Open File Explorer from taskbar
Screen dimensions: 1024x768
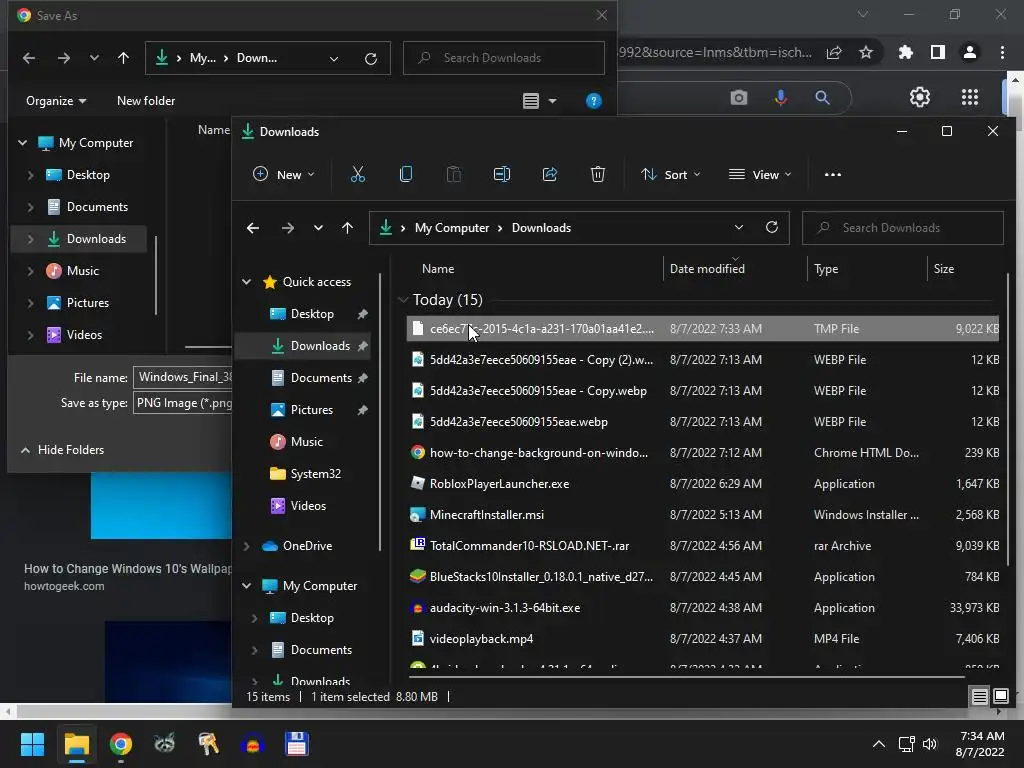click(x=76, y=744)
